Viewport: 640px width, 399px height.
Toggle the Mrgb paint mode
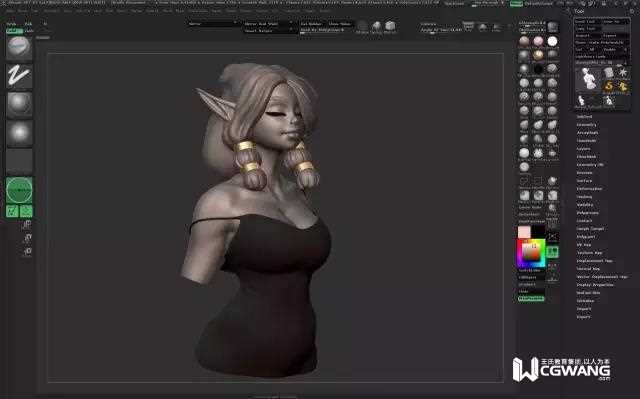tap(11, 24)
